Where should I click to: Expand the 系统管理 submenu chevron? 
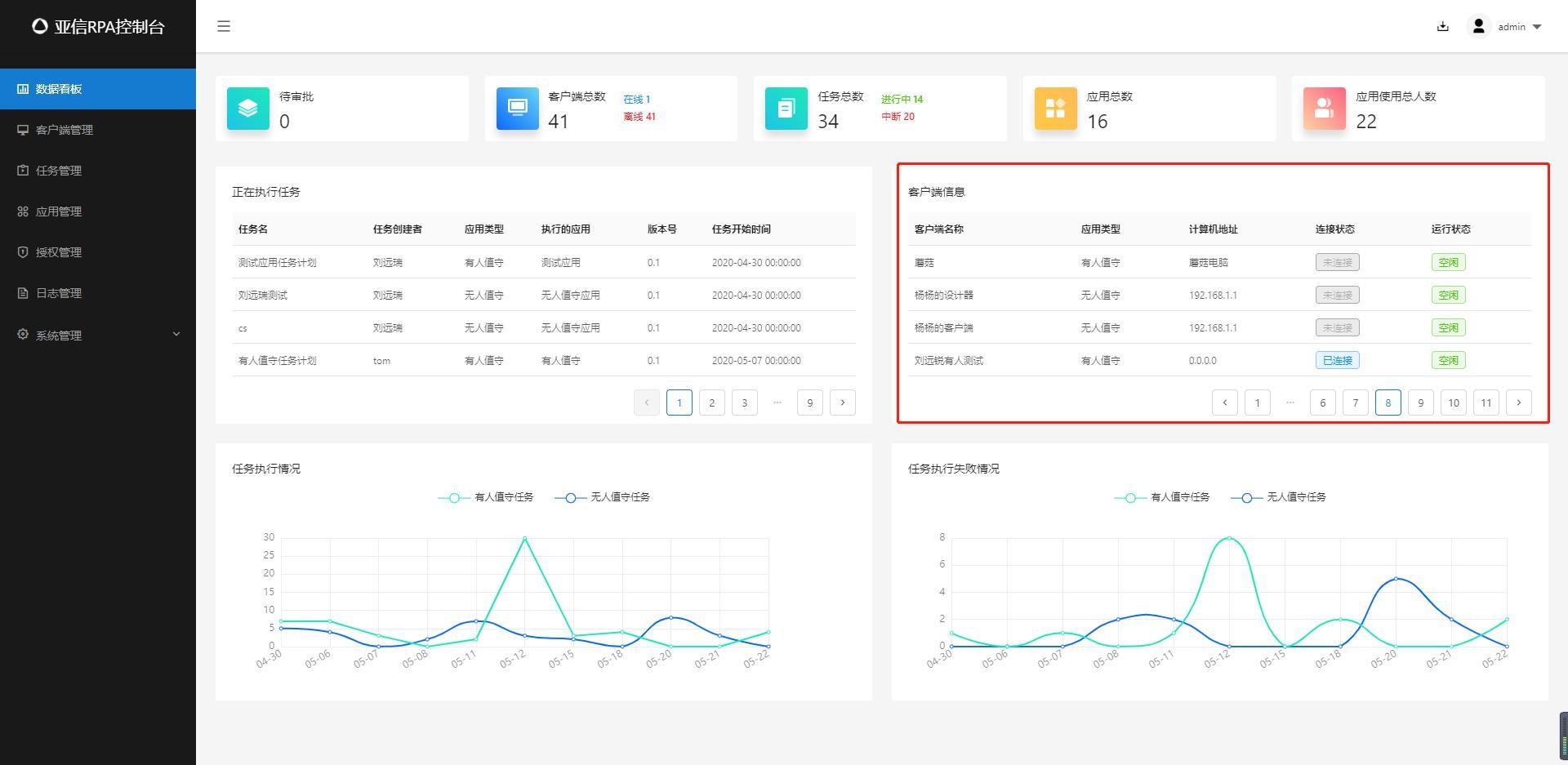click(176, 334)
